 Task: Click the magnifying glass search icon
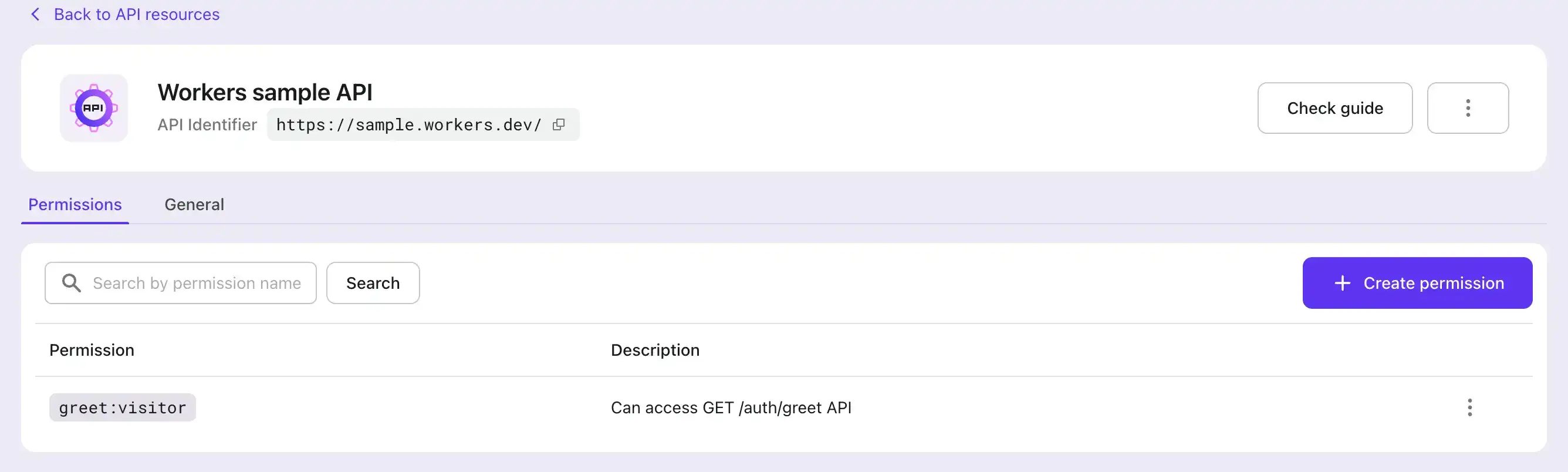point(71,282)
